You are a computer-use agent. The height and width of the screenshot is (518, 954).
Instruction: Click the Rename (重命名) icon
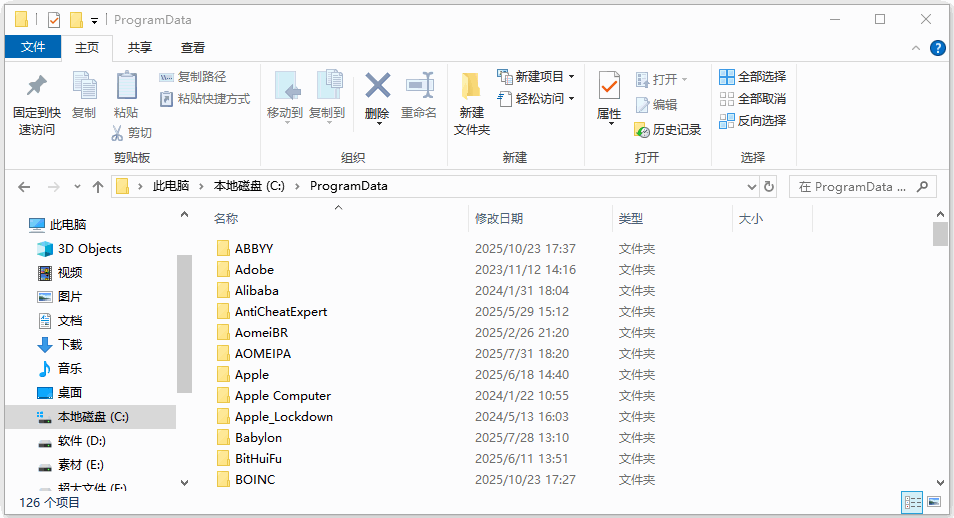pyautogui.click(x=420, y=85)
